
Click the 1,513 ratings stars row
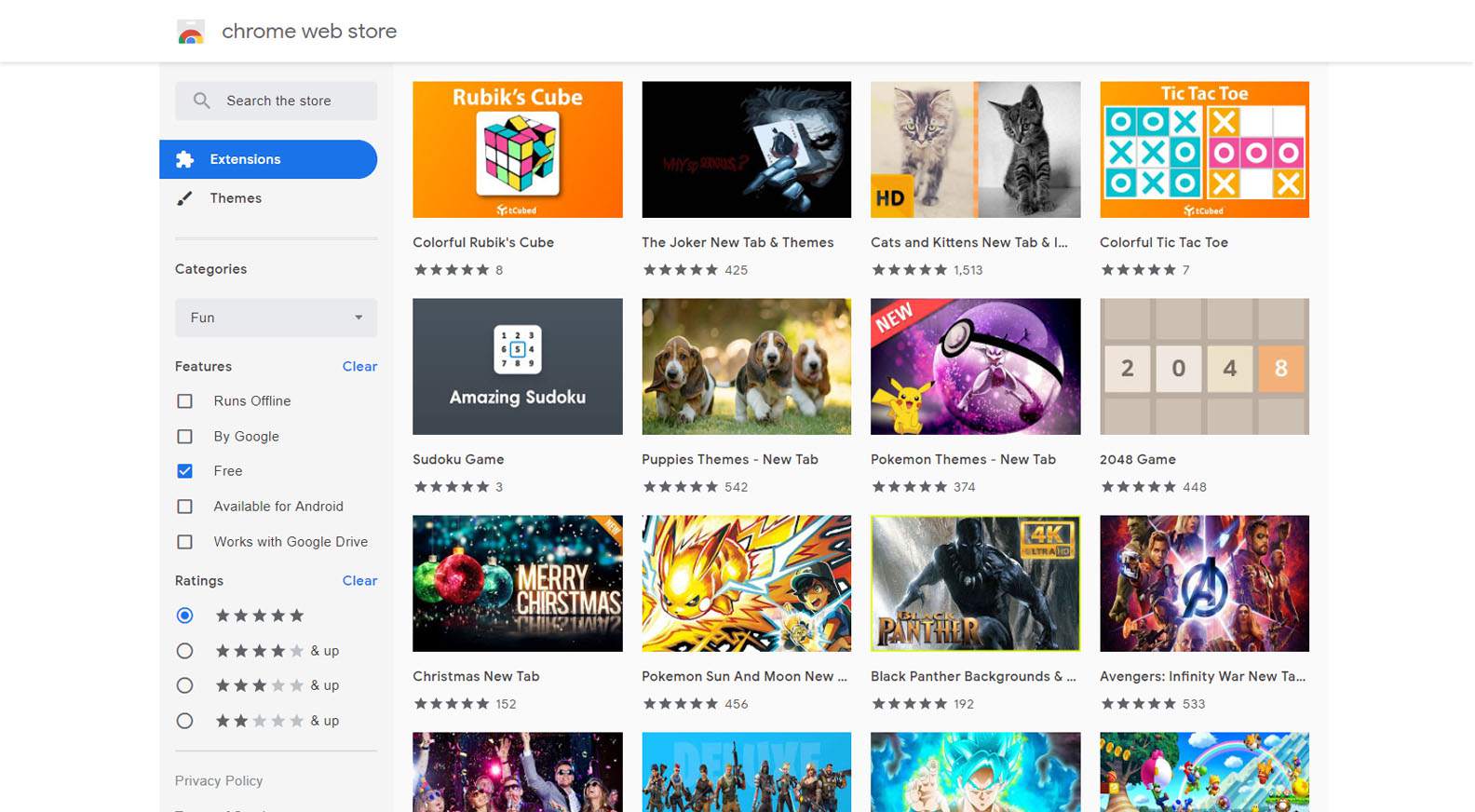point(910,270)
